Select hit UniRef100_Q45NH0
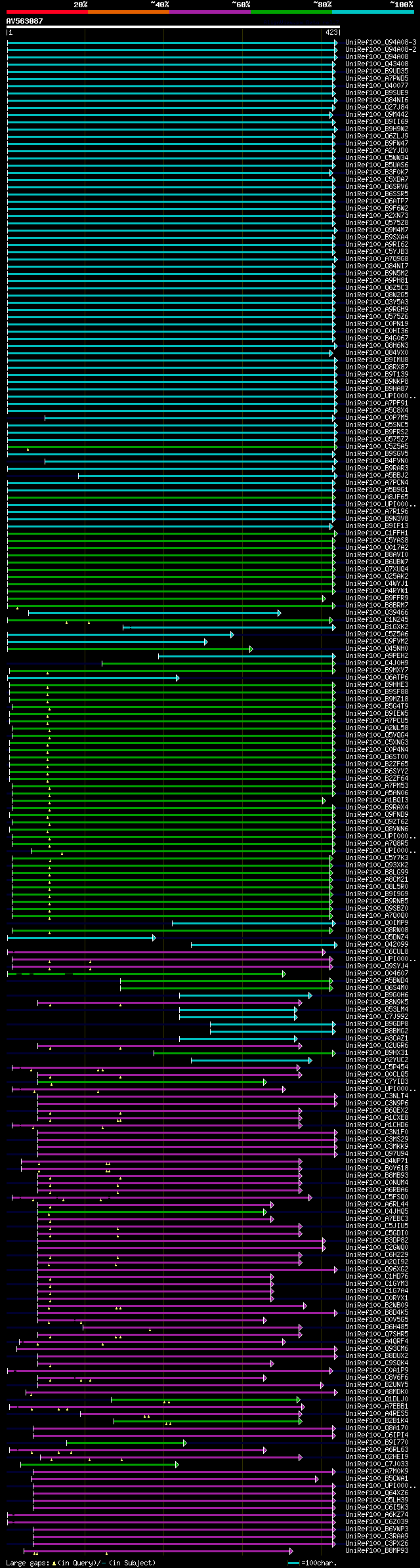The image size is (420, 1568). click(377, 649)
